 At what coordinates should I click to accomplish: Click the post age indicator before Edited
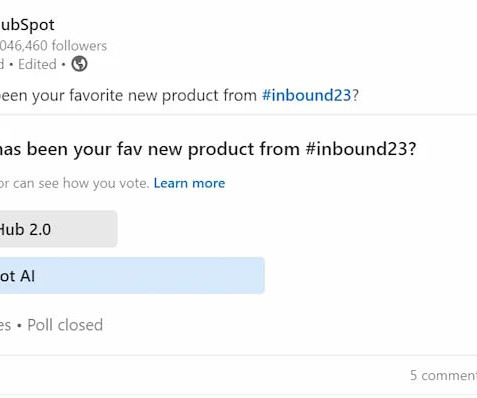point(2,64)
